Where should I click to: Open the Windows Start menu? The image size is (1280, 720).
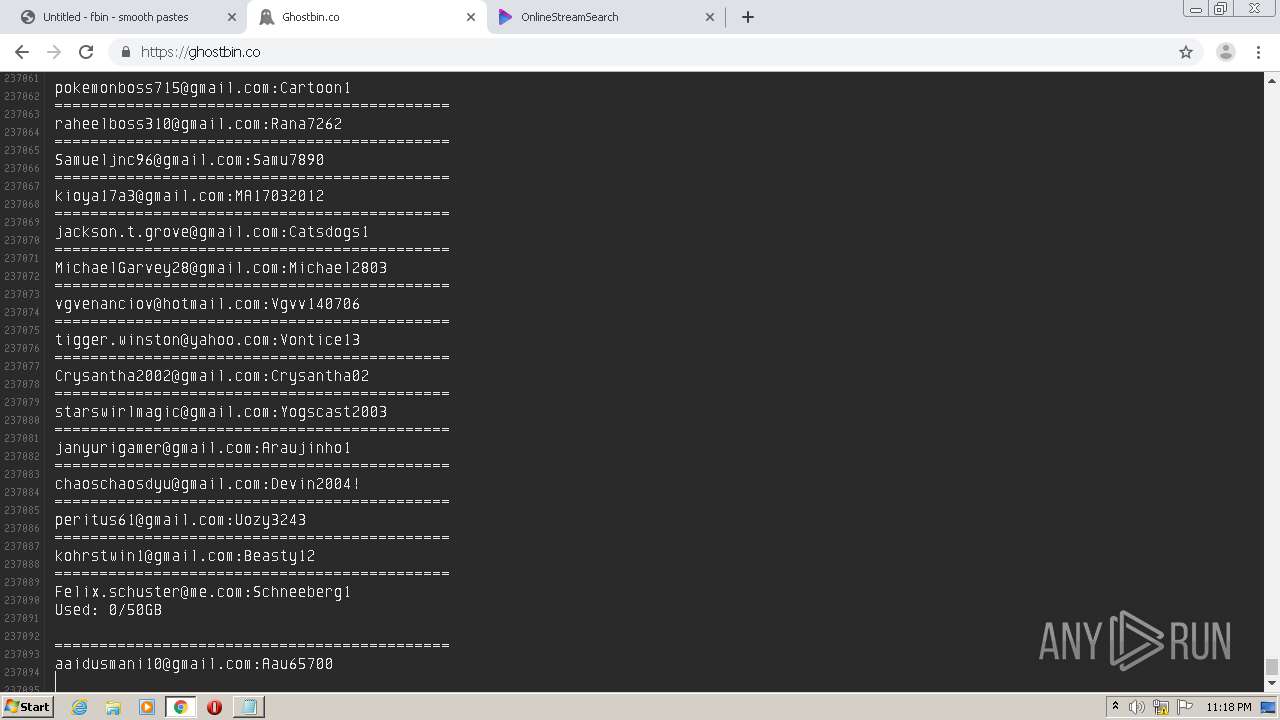tap(27, 706)
